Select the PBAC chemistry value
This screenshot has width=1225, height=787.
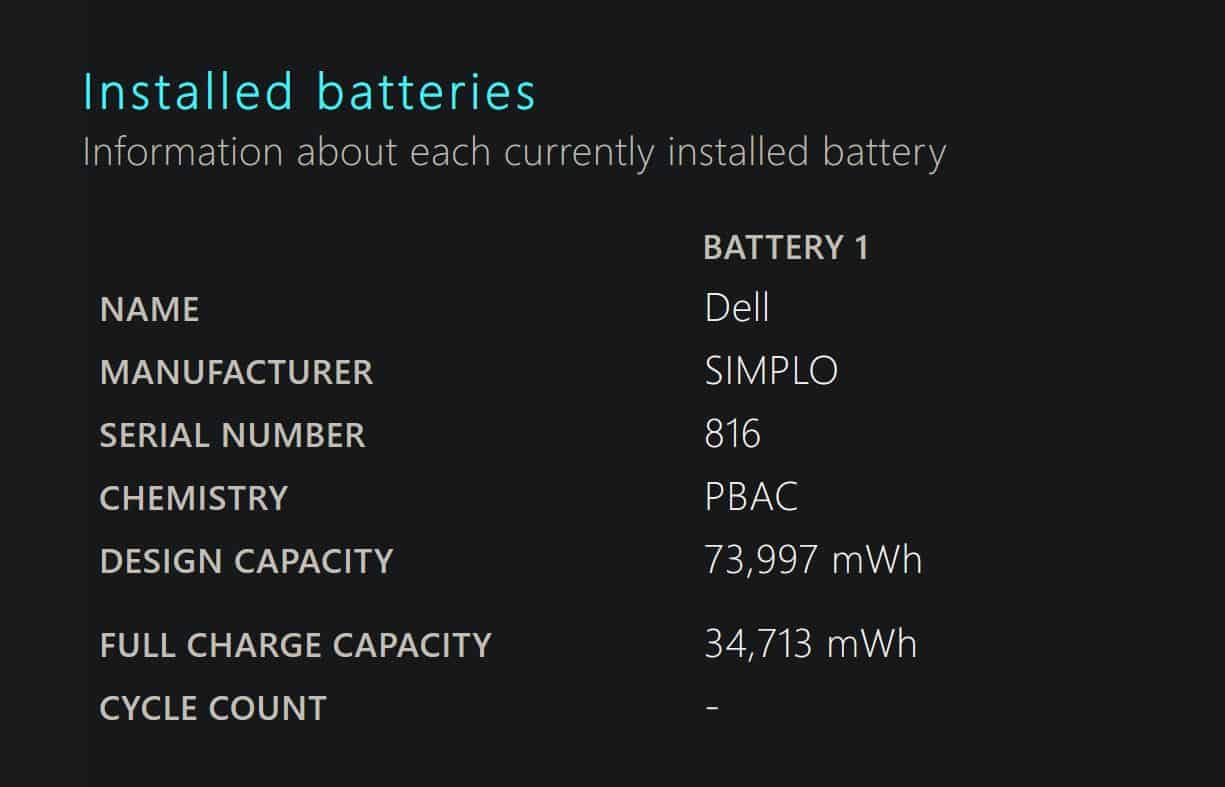tap(751, 497)
